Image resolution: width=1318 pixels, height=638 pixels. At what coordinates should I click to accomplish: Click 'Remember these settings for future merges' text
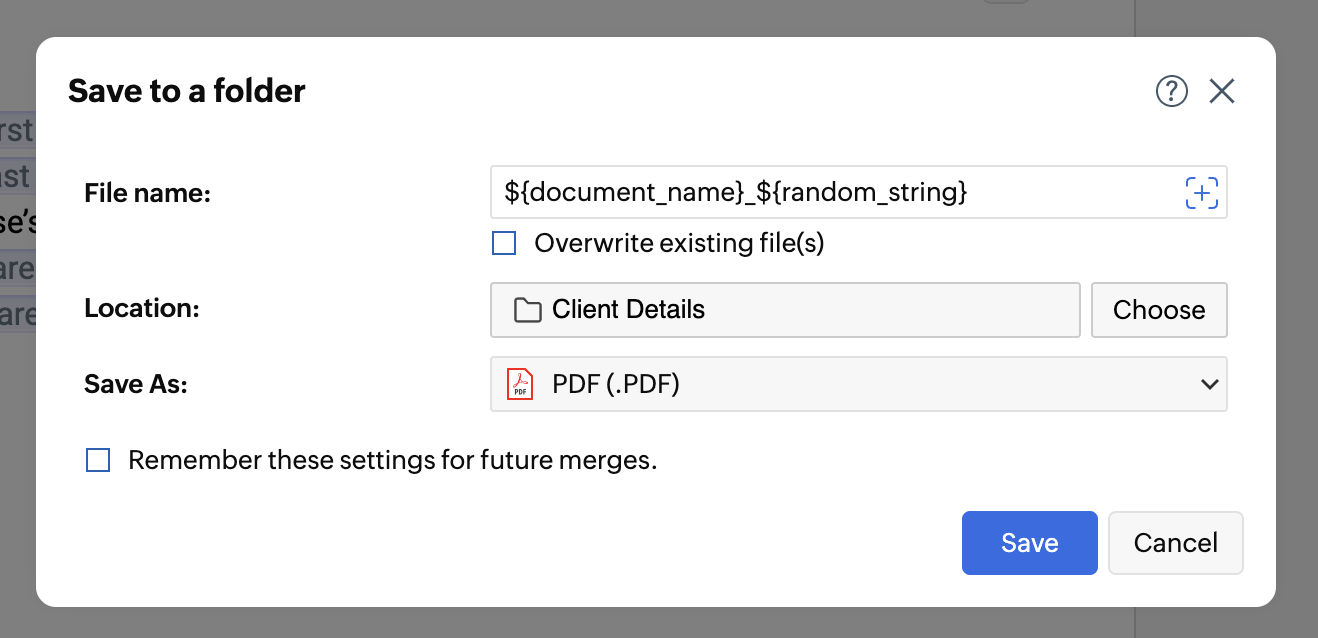click(392, 461)
